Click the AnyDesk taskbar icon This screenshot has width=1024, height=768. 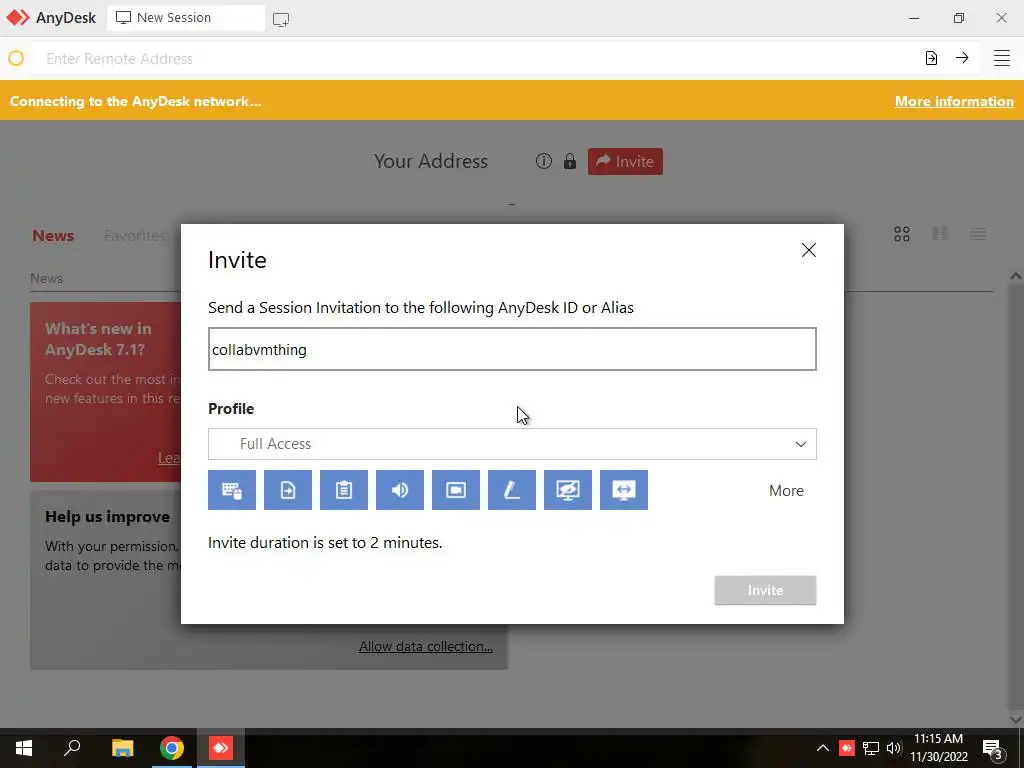pos(221,748)
